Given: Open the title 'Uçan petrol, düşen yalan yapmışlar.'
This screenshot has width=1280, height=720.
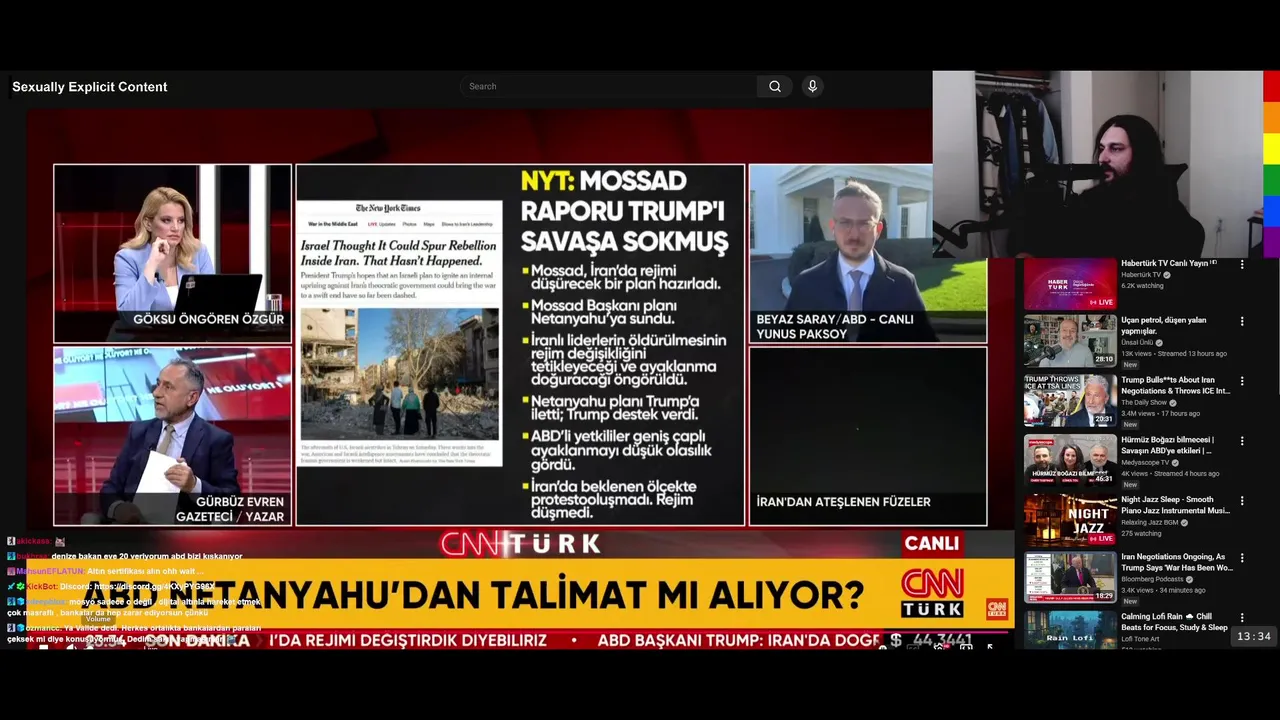Looking at the screenshot, I should pos(1164,325).
